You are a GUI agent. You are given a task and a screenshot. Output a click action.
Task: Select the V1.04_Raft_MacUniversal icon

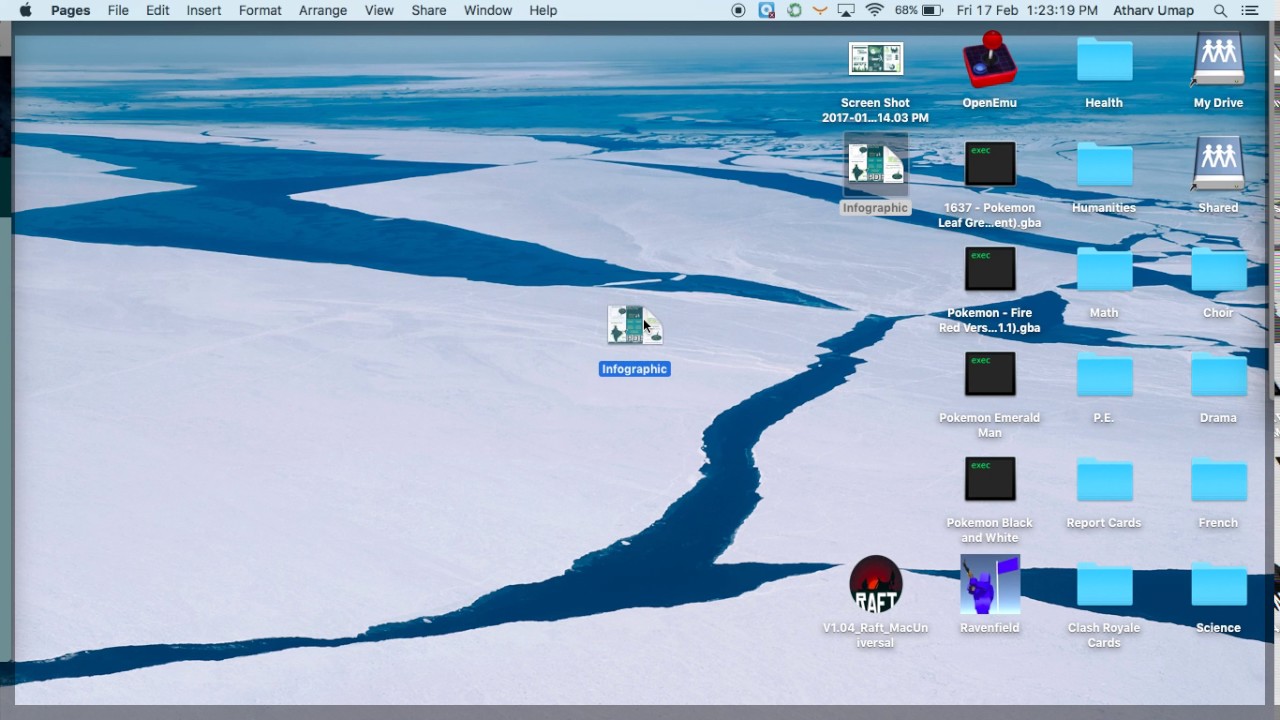tap(876, 585)
